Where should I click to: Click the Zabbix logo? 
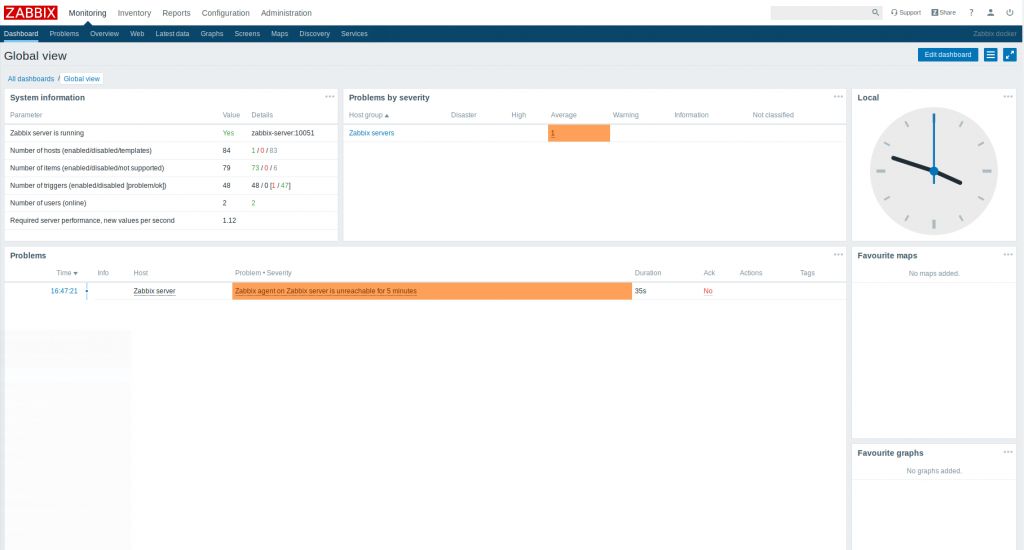[x=31, y=12]
